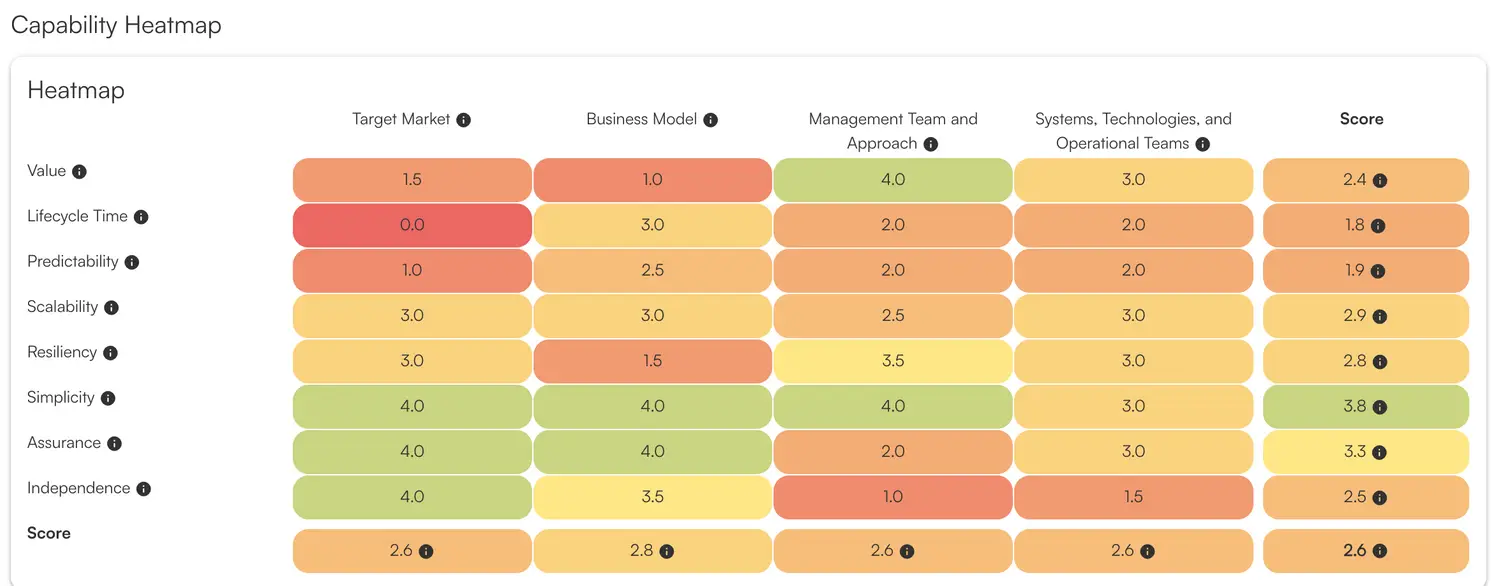Click the Target Market column header
1500x586 pixels.
(x=401, y=119)
